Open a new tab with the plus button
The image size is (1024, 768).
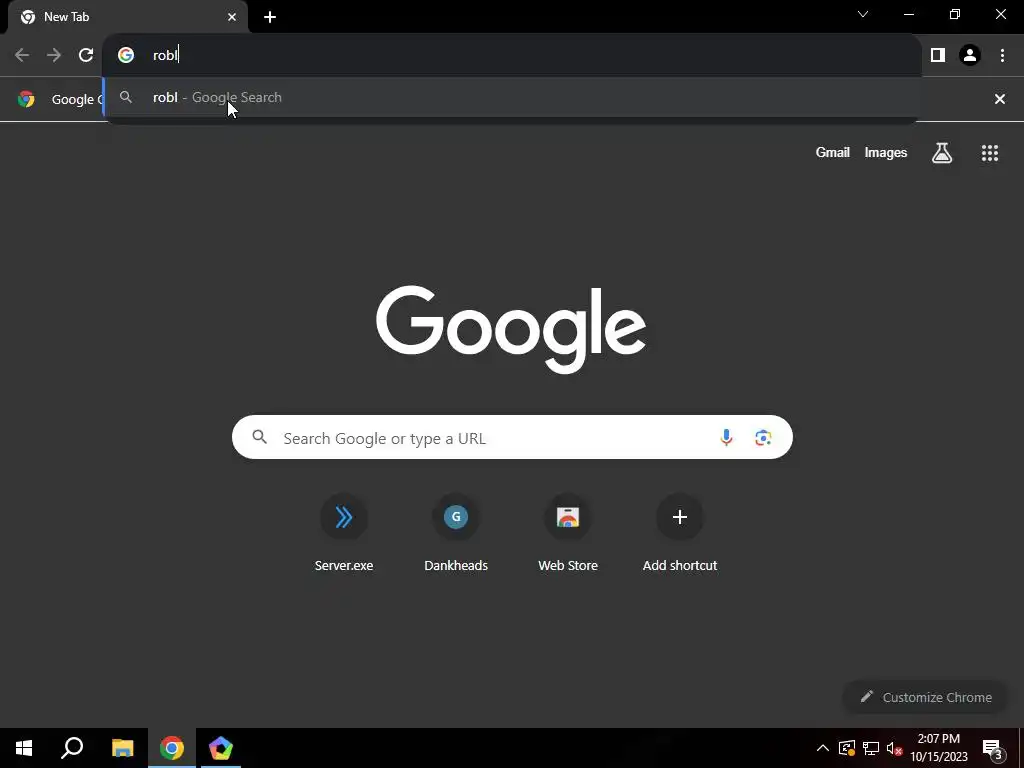(270, 17)
